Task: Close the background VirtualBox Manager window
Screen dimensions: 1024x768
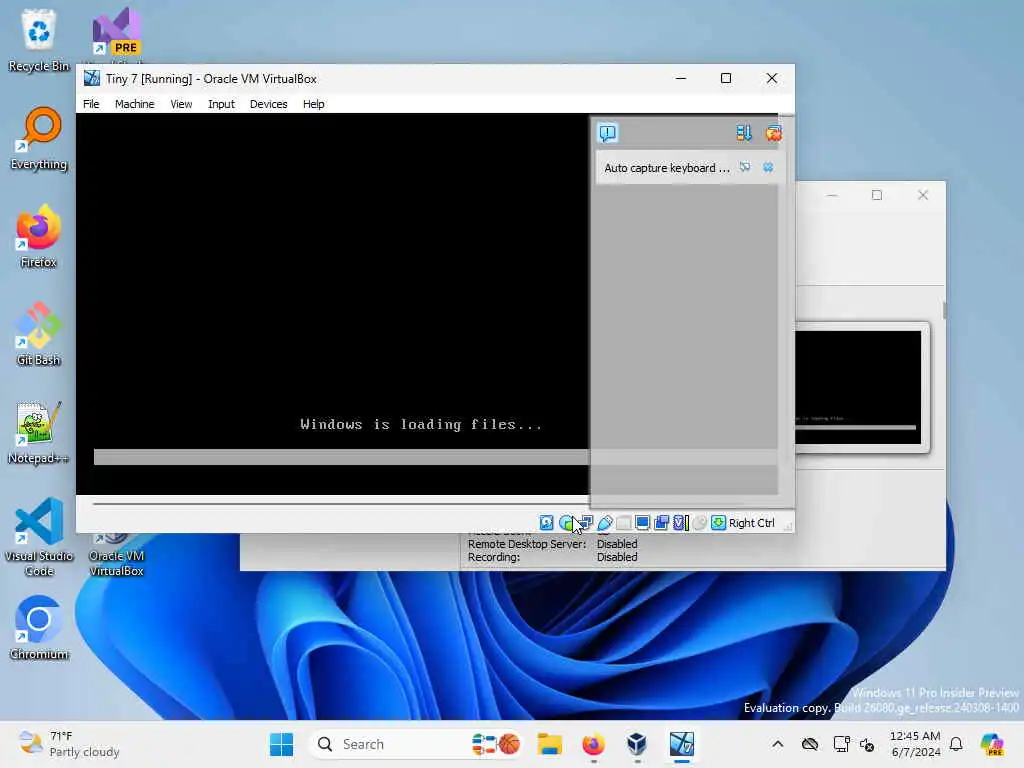Action: 923,195
